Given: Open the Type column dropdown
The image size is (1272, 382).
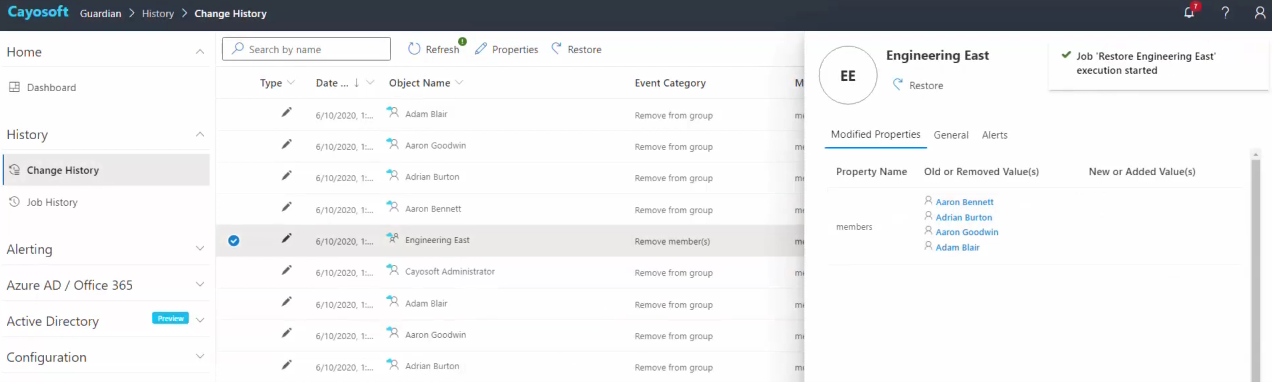Looking at the screenshot, I should tap(291, 83).
